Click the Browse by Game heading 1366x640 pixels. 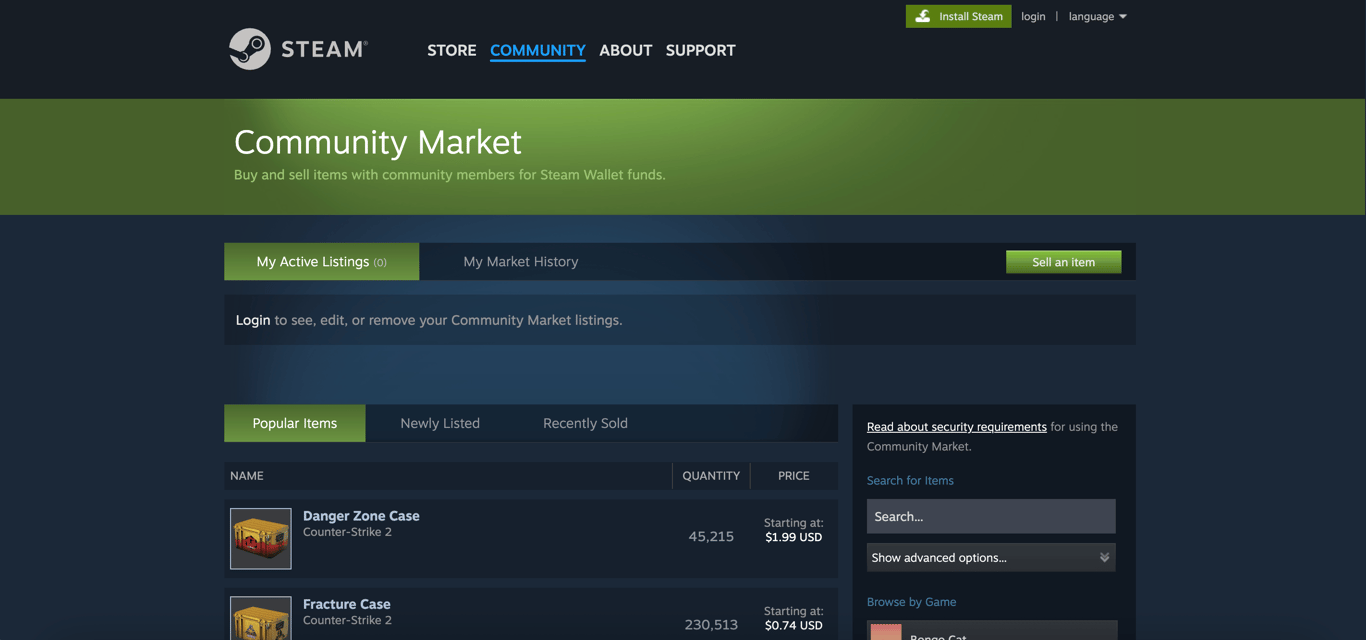(x=911, y=602)
